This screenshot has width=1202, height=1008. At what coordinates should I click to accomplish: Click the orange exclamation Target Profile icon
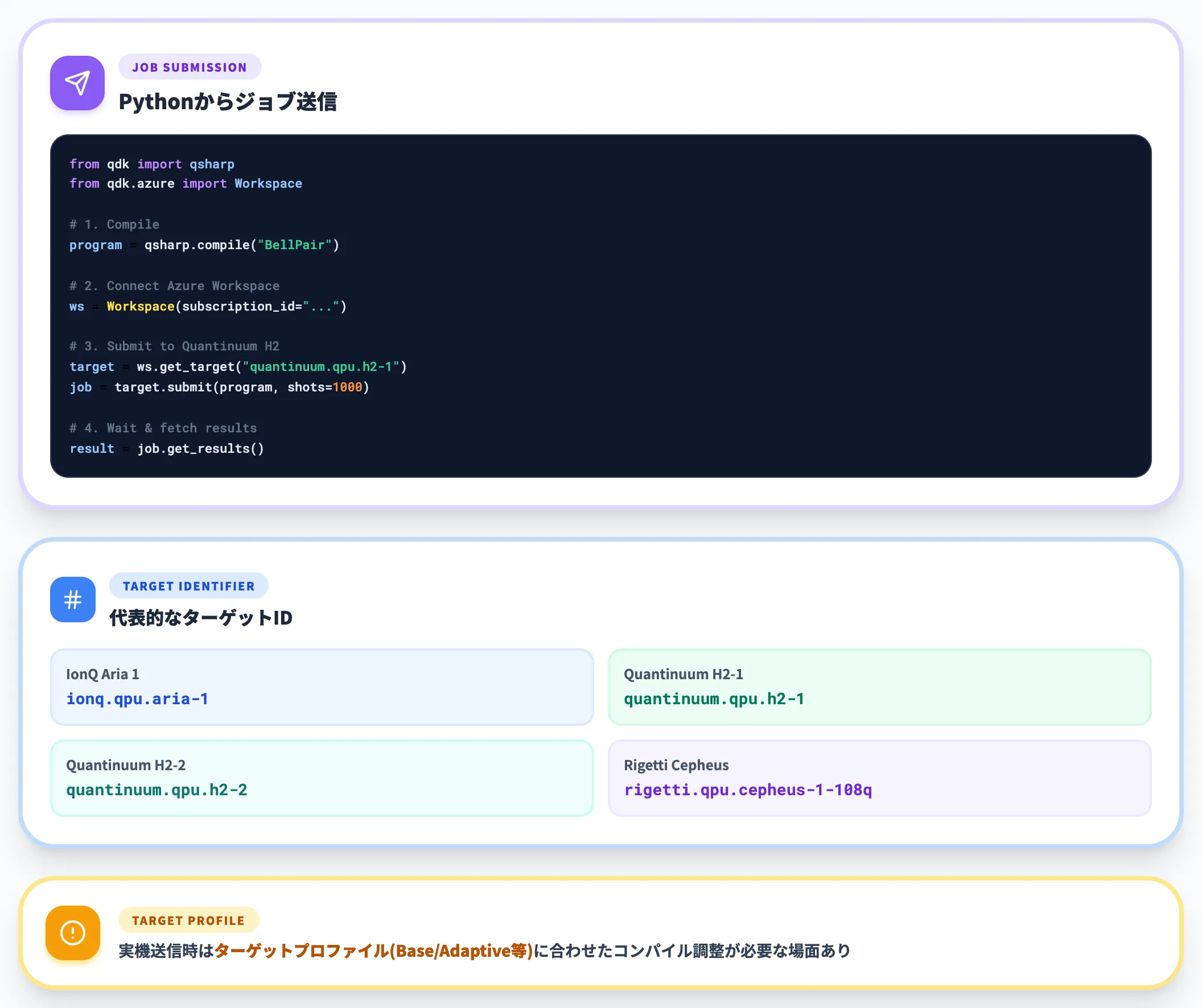(x=73, y=932)
